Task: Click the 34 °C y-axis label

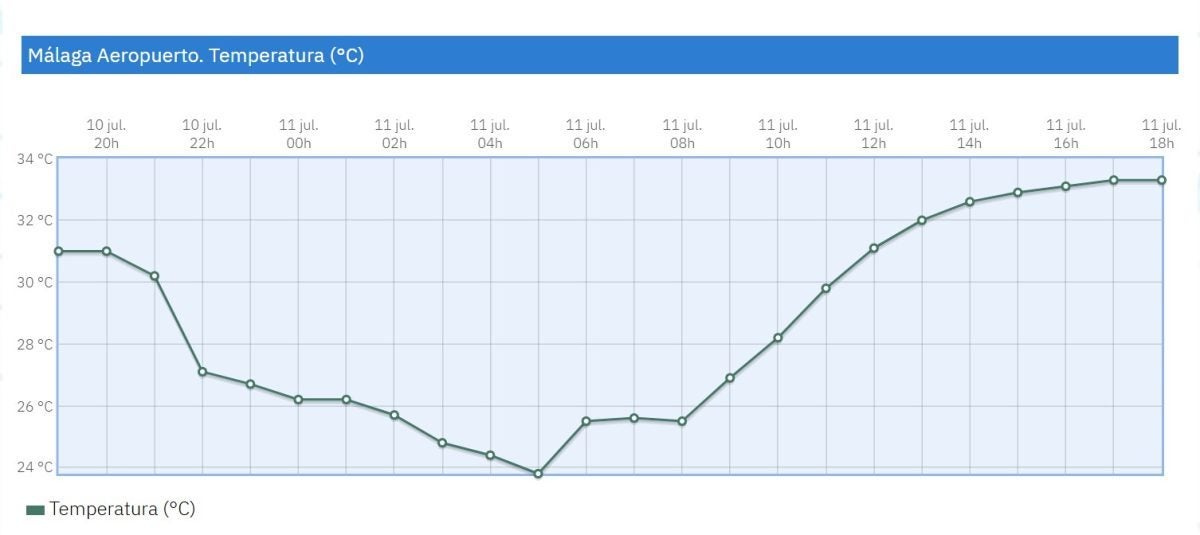Action: [34, 159]
